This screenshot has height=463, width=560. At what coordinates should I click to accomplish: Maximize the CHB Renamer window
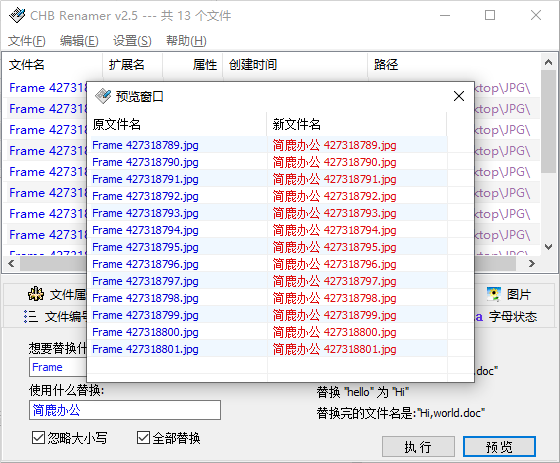490,15
